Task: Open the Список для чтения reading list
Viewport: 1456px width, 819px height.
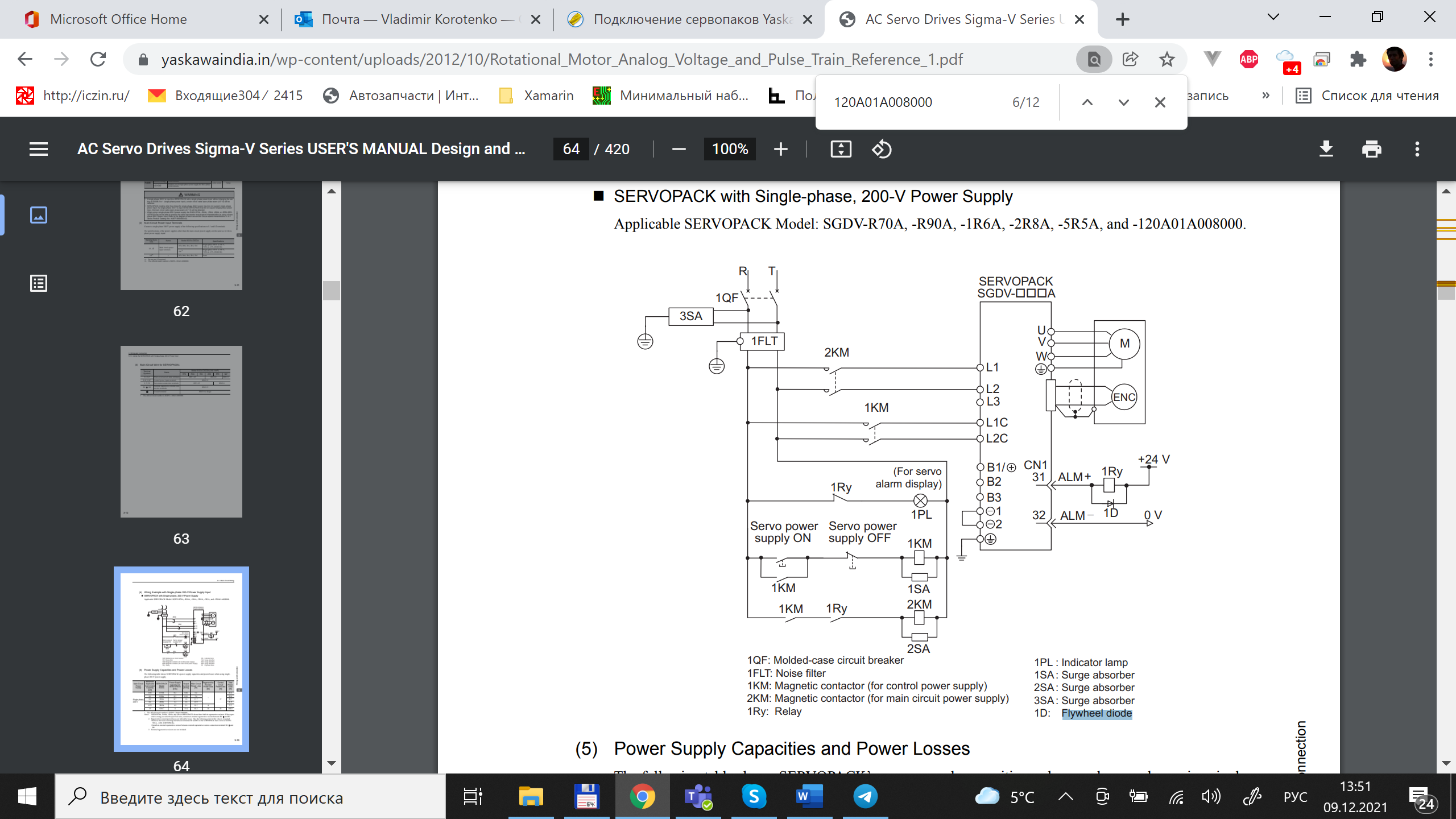Action: pos(1367,96)
